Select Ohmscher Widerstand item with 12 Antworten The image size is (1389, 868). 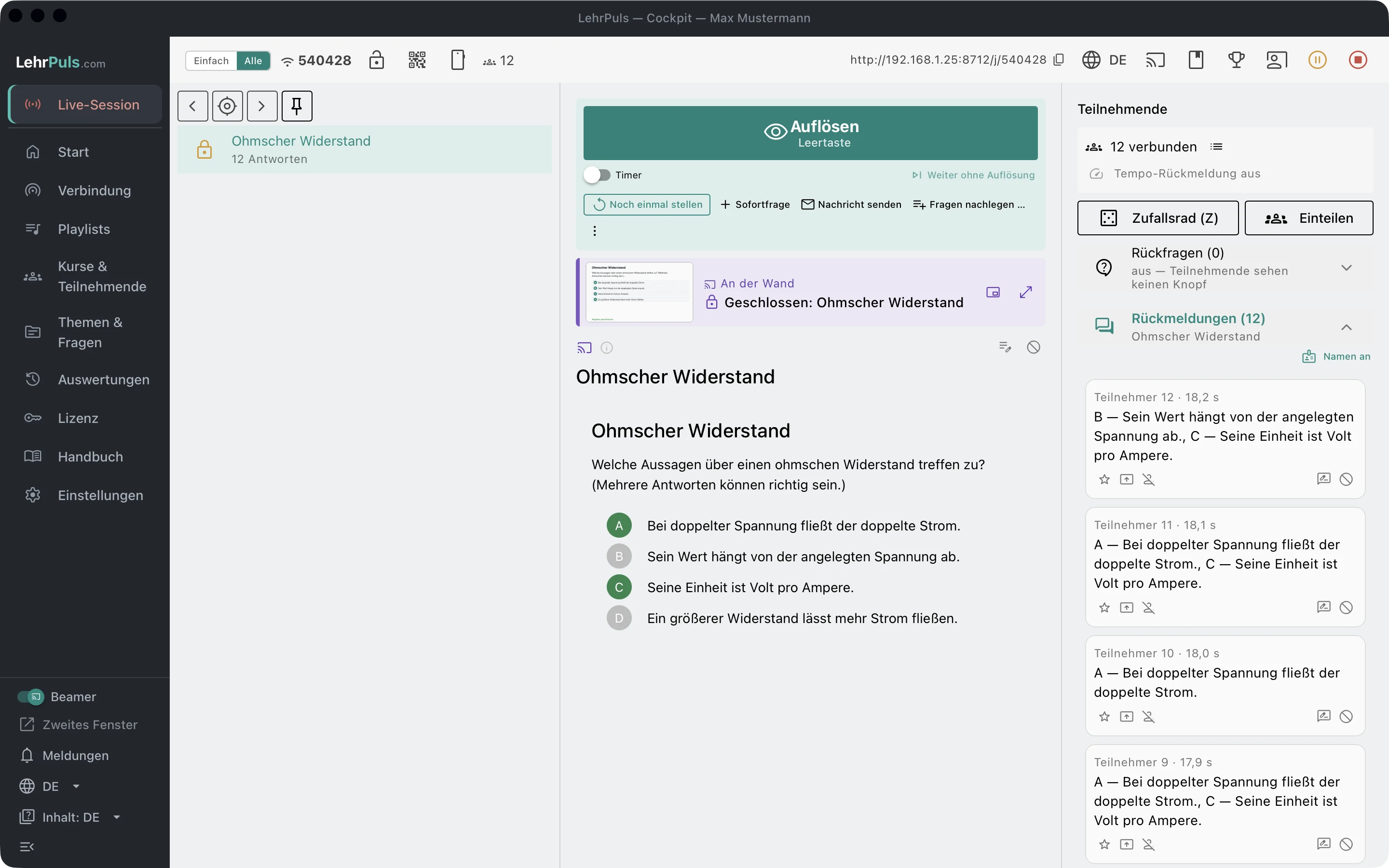click(365, 150)
